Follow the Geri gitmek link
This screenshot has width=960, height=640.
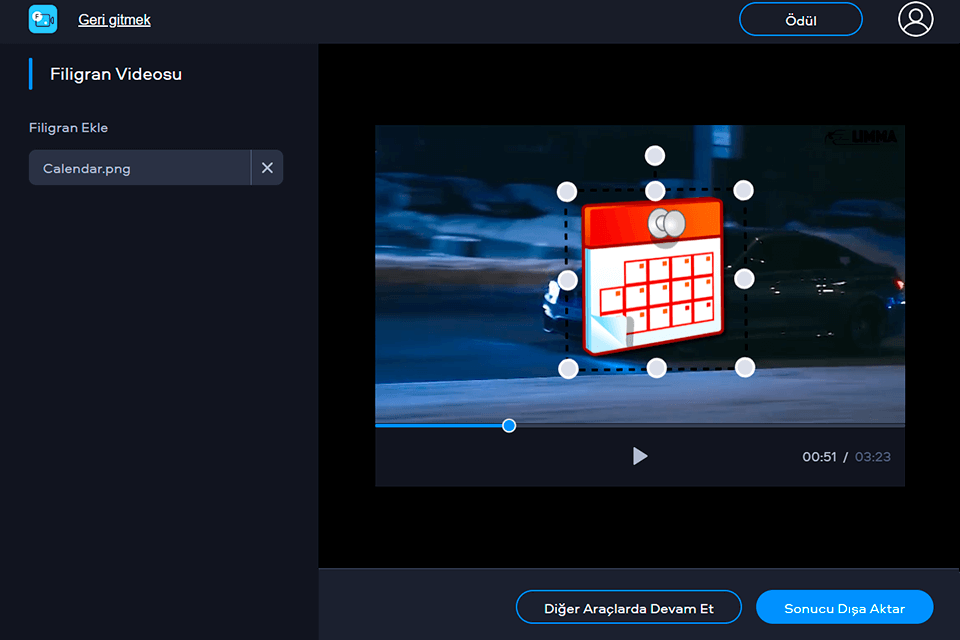pos(114,19)
